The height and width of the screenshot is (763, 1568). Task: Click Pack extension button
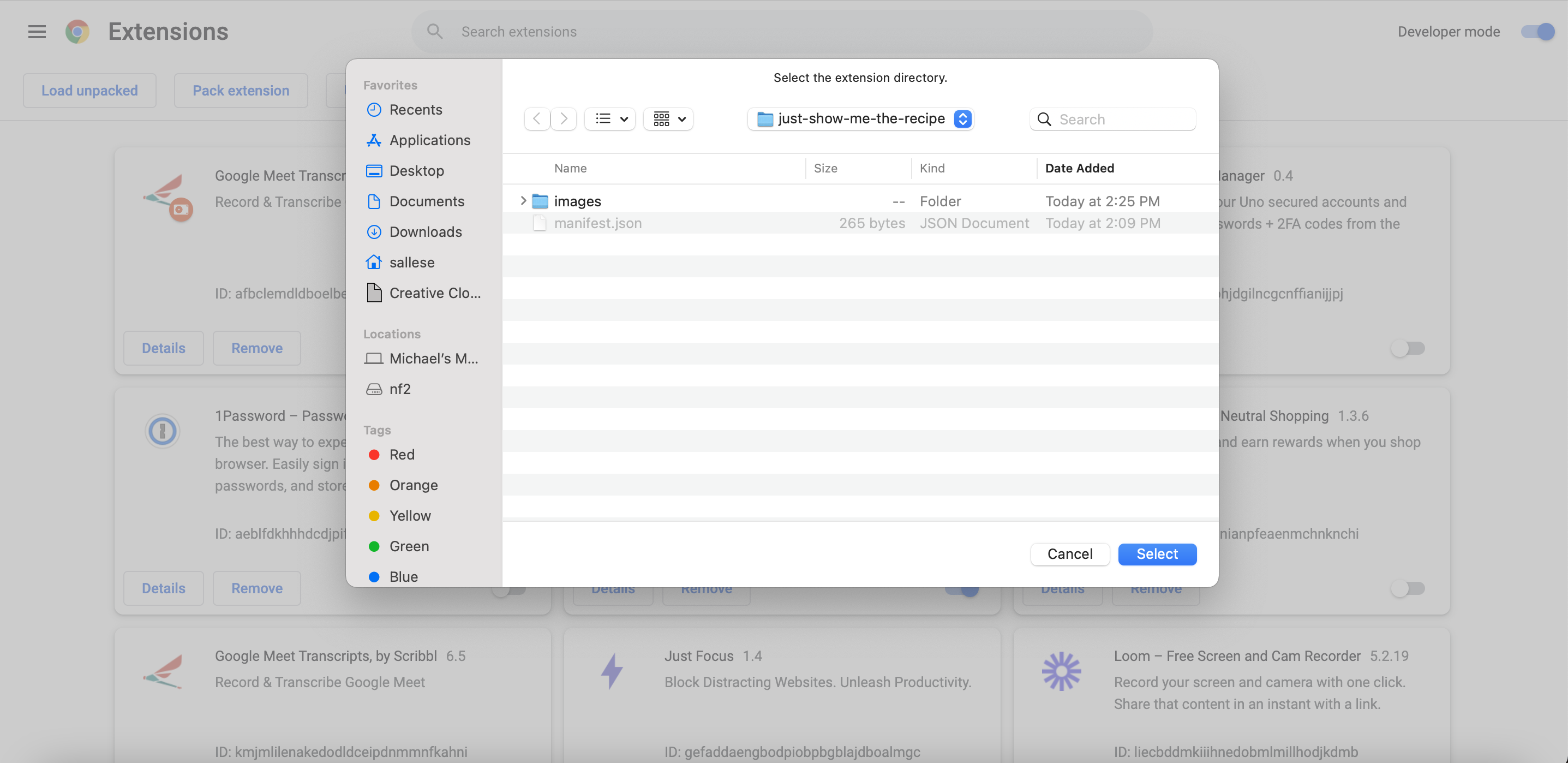tap(241, 90)
